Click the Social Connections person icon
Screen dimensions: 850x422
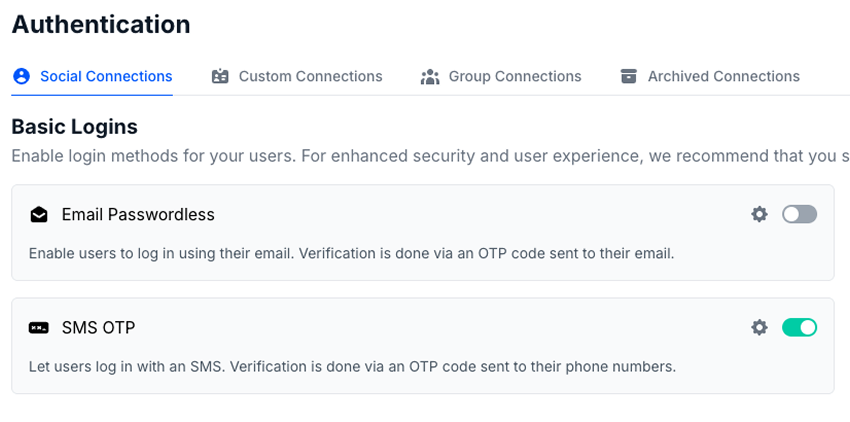[x=22, y=76]
